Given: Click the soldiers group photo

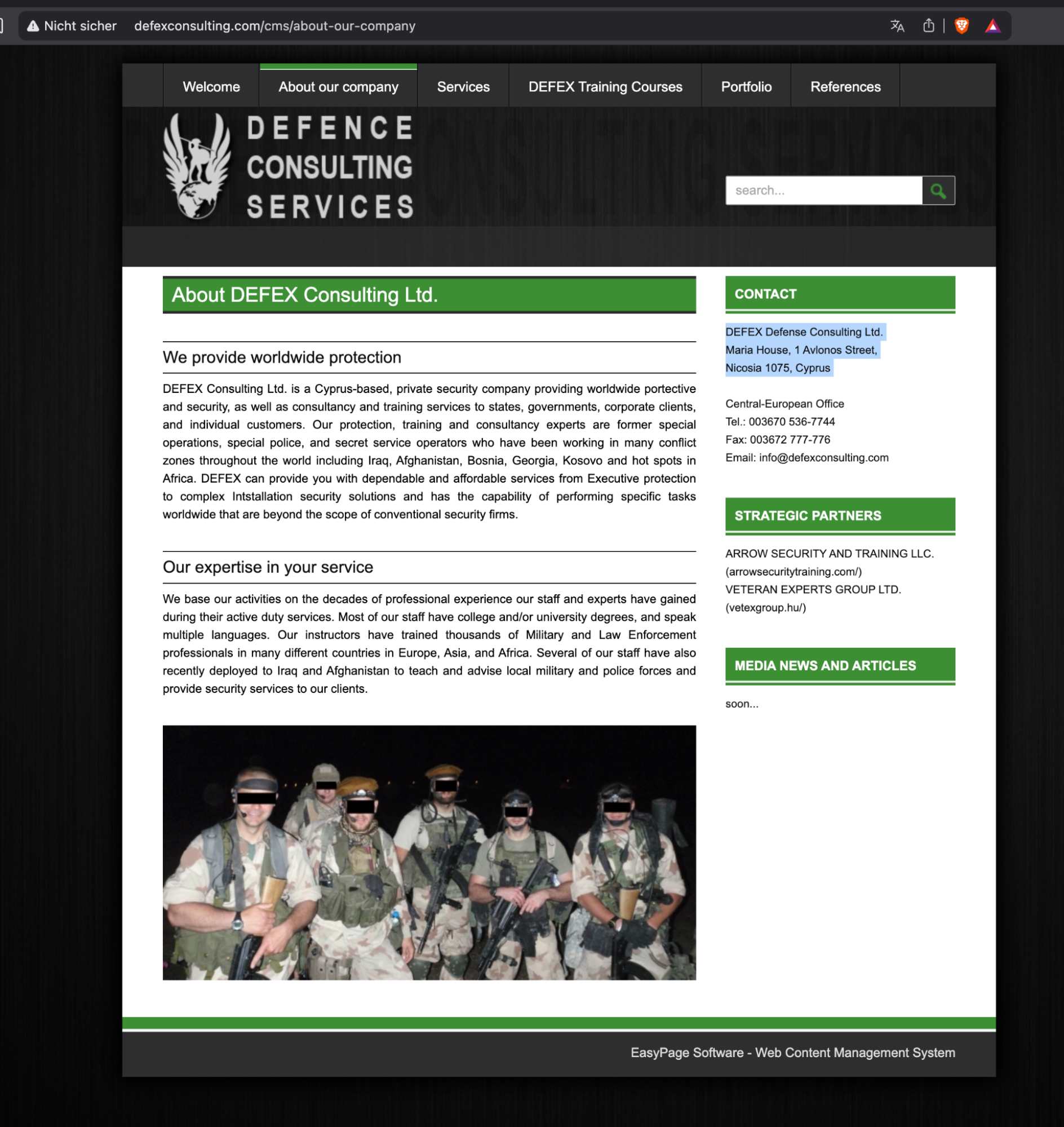Looking at the screenshot, I should tap(429, 852).
